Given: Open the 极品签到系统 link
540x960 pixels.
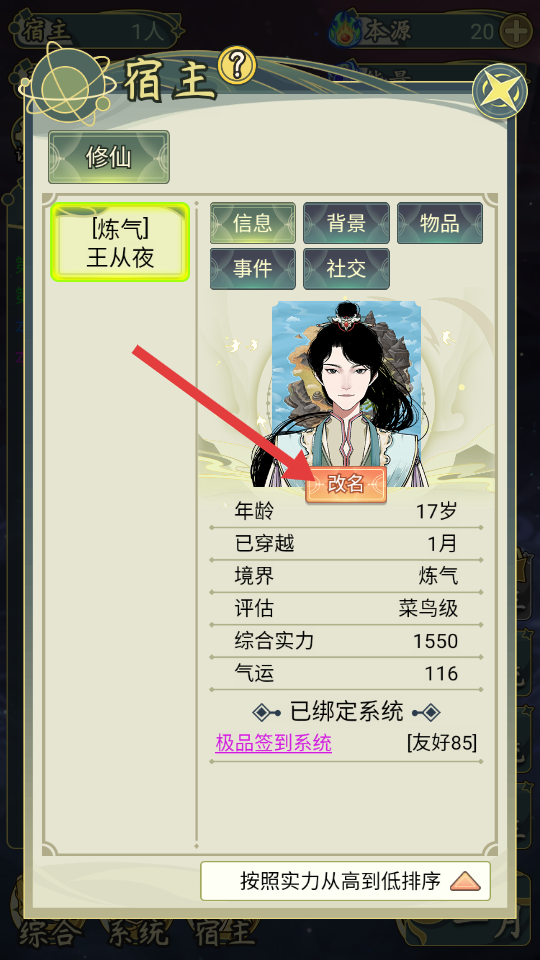Looking at the screenshot, I should [x=274, y=743].
